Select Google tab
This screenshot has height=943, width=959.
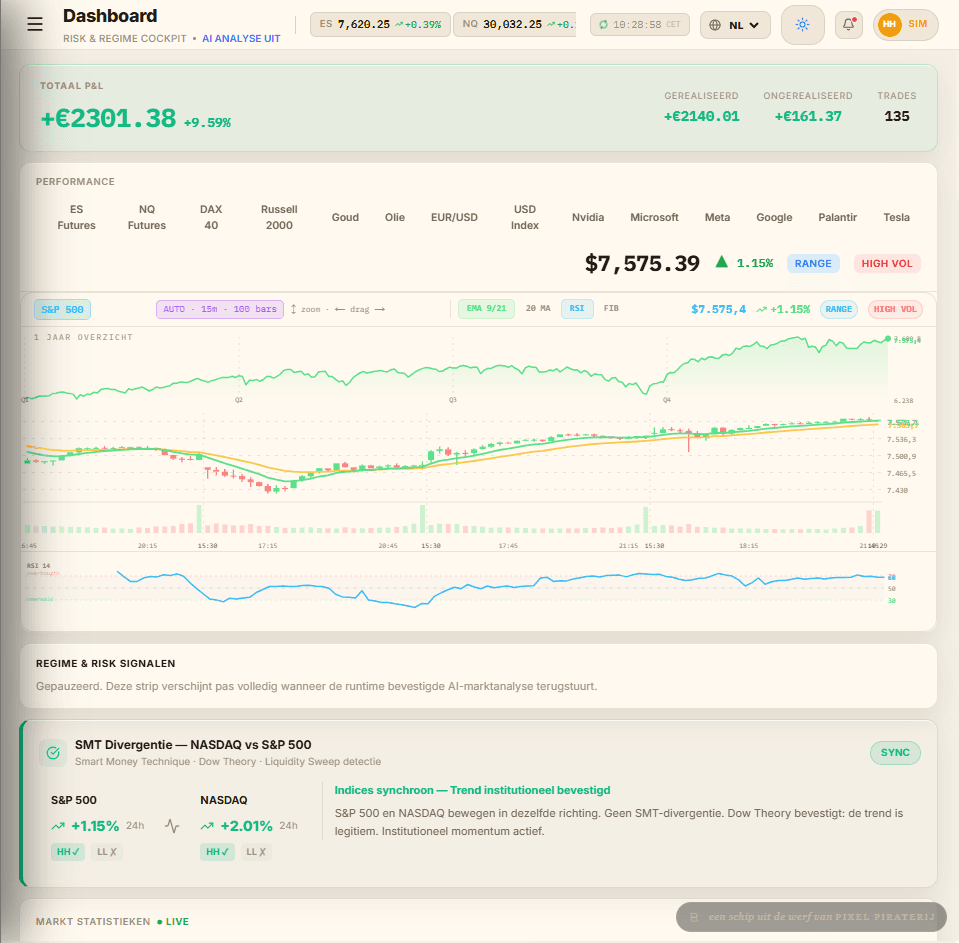774,217
